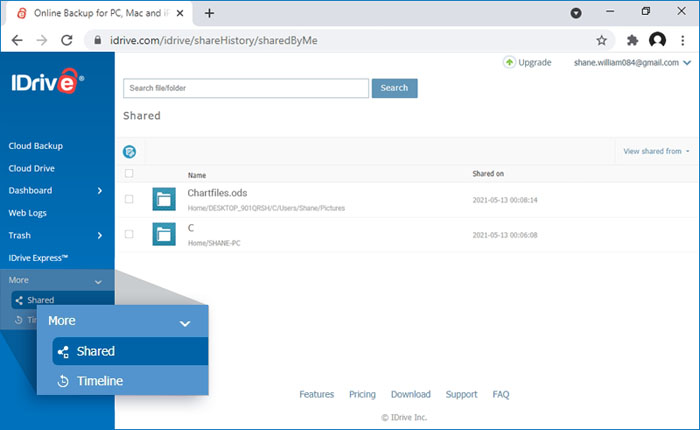
Task: Toggle the select-all checkbox in header
Action: (129, 174)
